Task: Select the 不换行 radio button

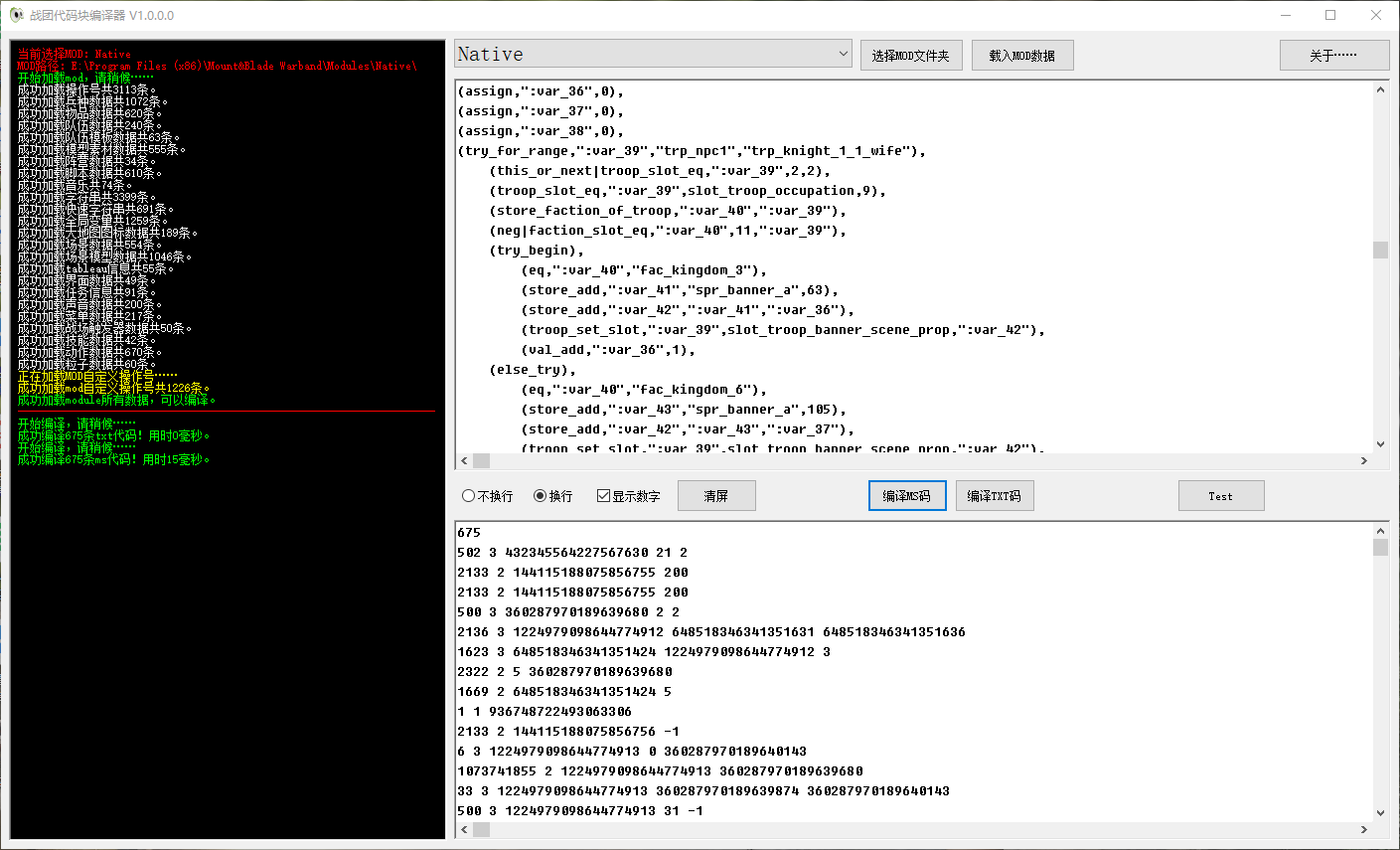Action: [x=488, y=496]
